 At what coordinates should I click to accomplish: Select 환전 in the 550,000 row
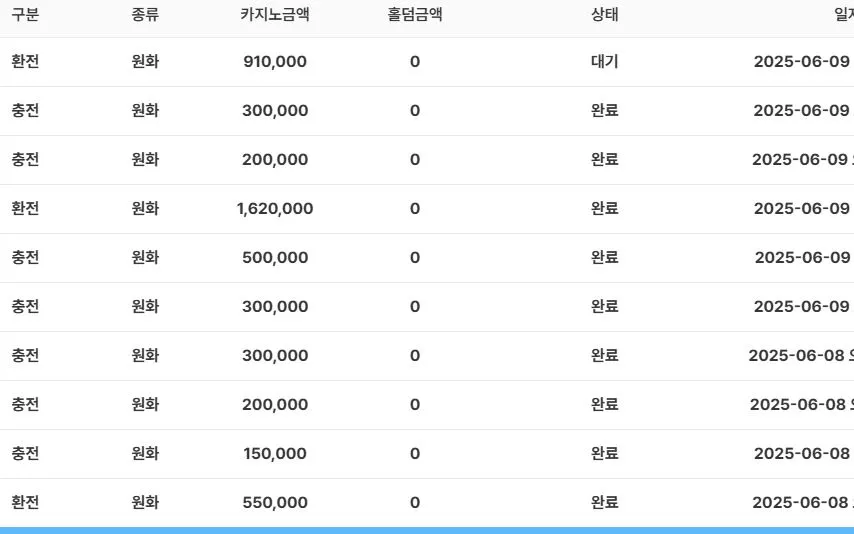click(x=25, y=502)
